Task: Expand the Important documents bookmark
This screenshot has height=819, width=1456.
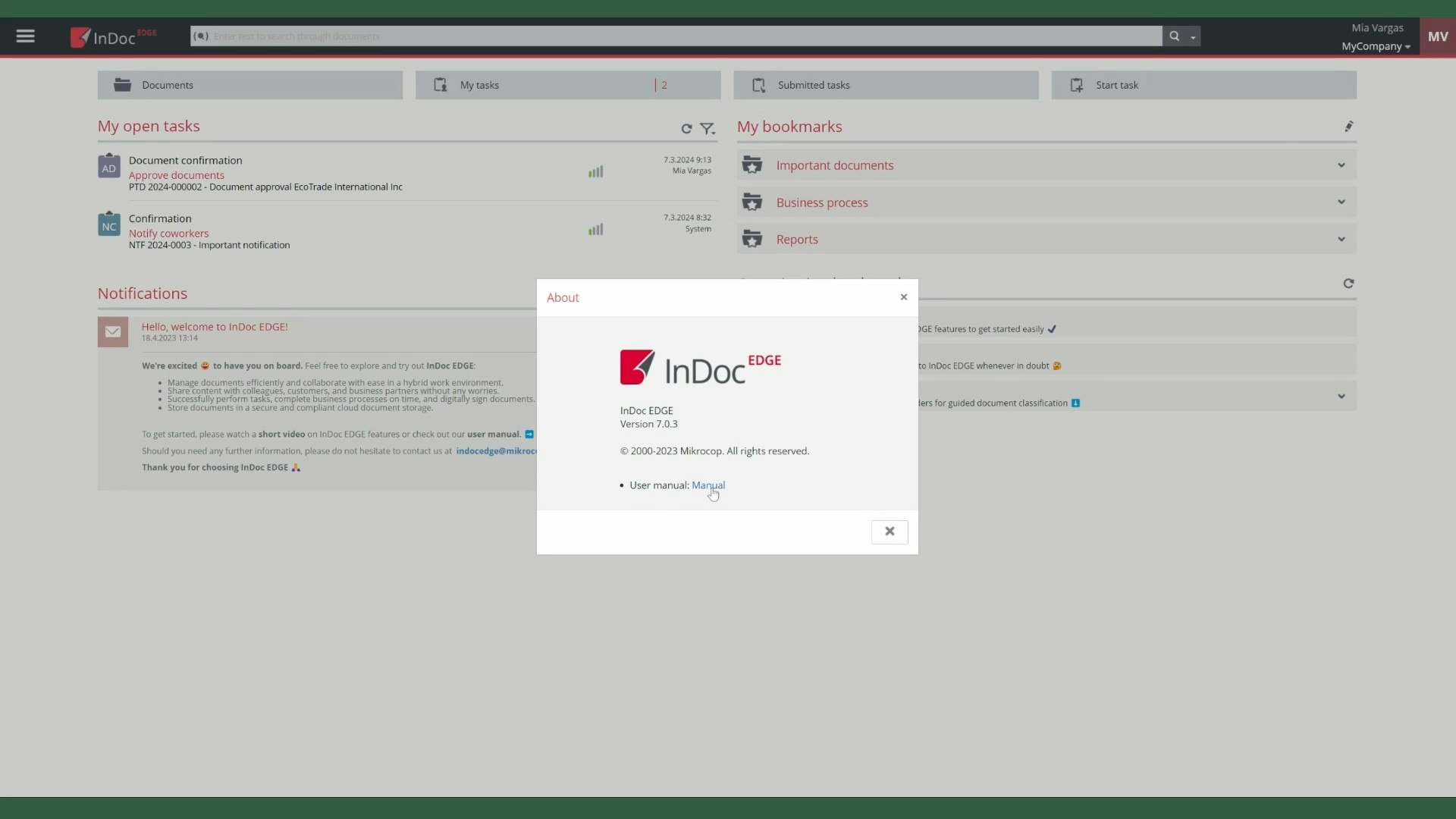Action: pyautogui.click(x=1341, y=165)
